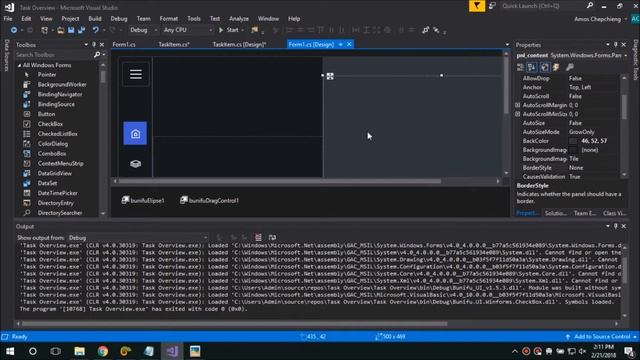This screenshot has height=360, width=640.
Task: Open the File menu
Action: click(x=8, y=19)
